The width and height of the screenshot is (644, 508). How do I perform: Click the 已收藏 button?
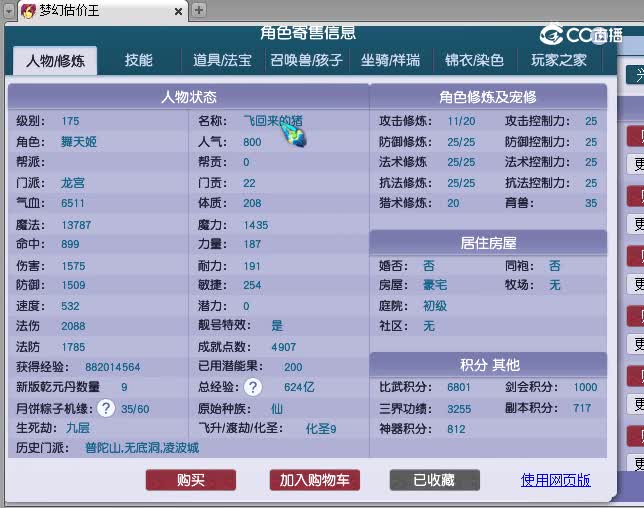click(435, 480)
